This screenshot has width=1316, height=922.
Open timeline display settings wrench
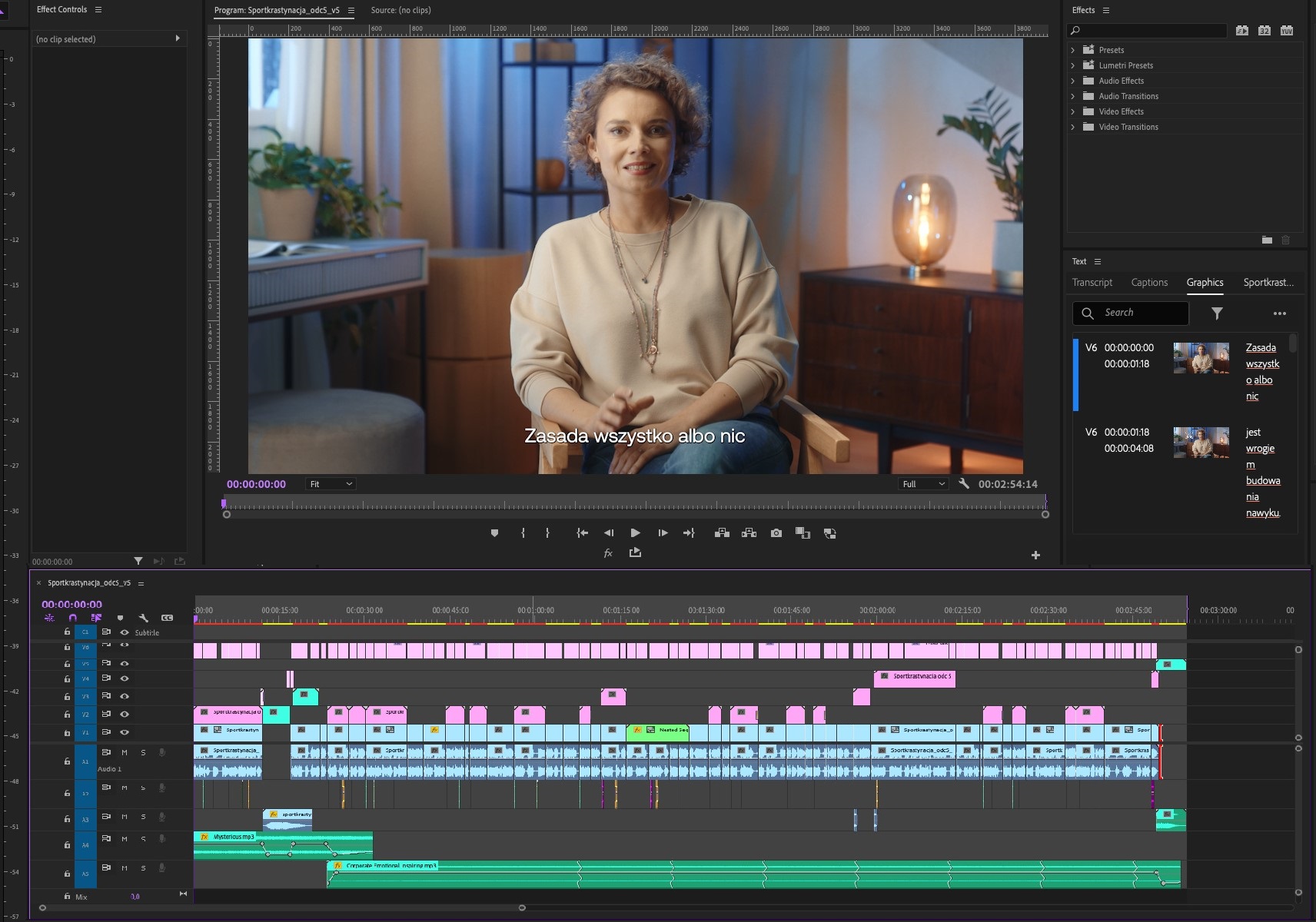tap(143, 618)
